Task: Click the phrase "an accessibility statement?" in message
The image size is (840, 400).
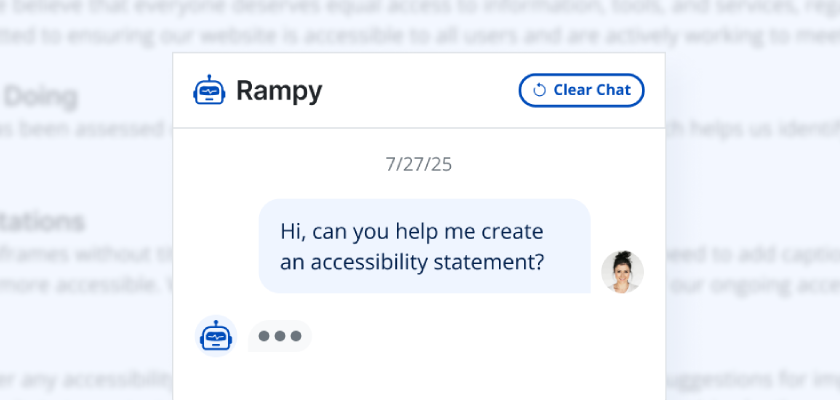Action: click(411, 262)
